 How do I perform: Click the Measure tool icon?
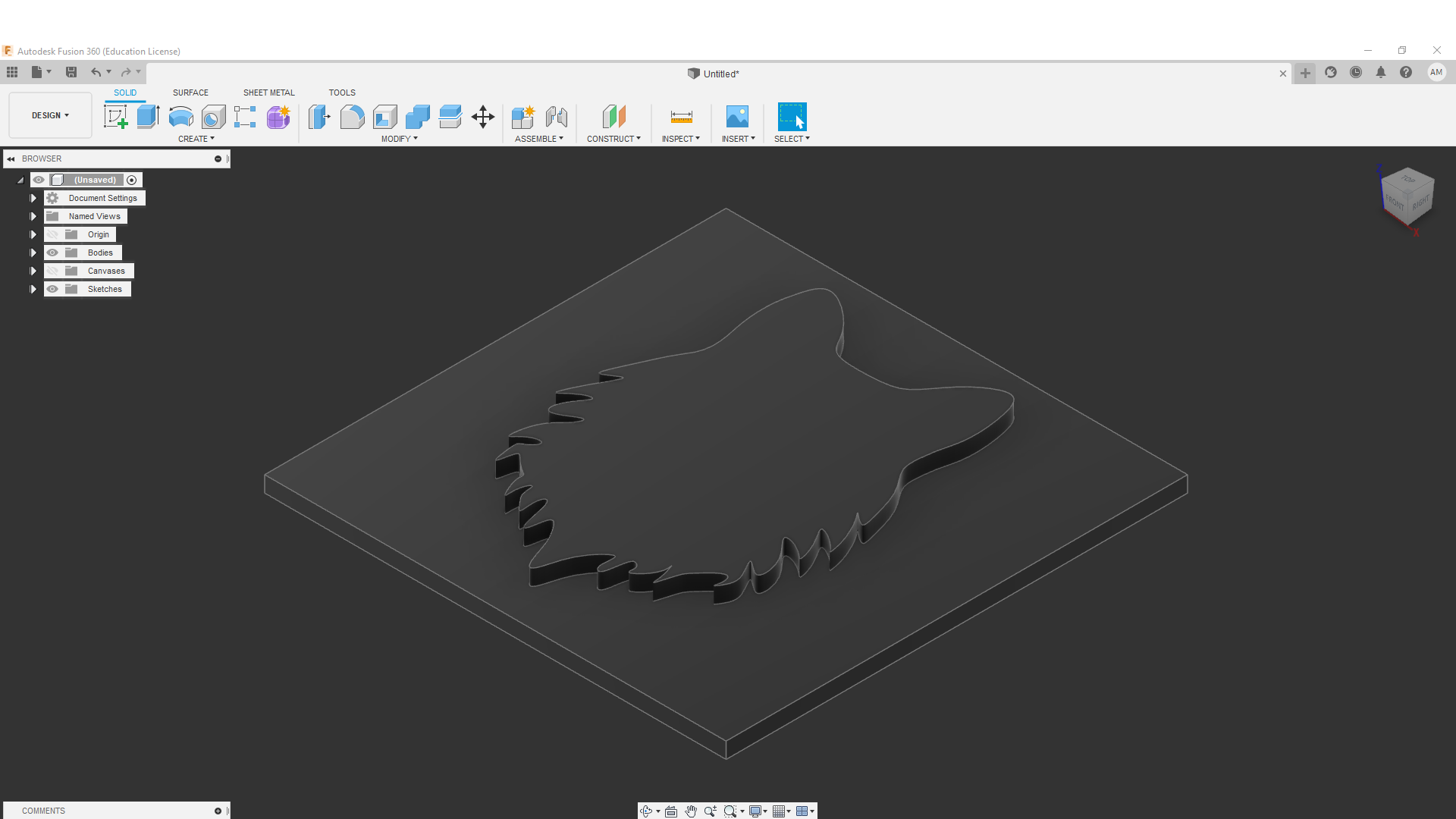pyautogui.click(x=681, y=117)
